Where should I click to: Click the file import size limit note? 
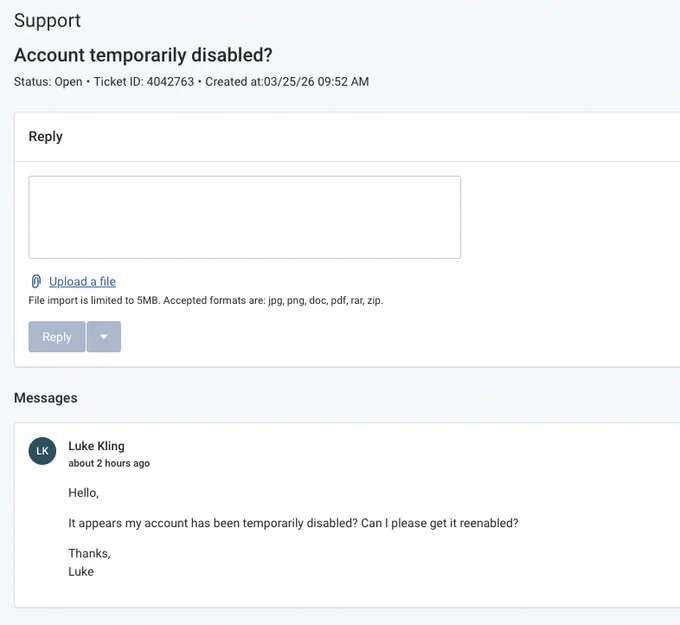206,301
